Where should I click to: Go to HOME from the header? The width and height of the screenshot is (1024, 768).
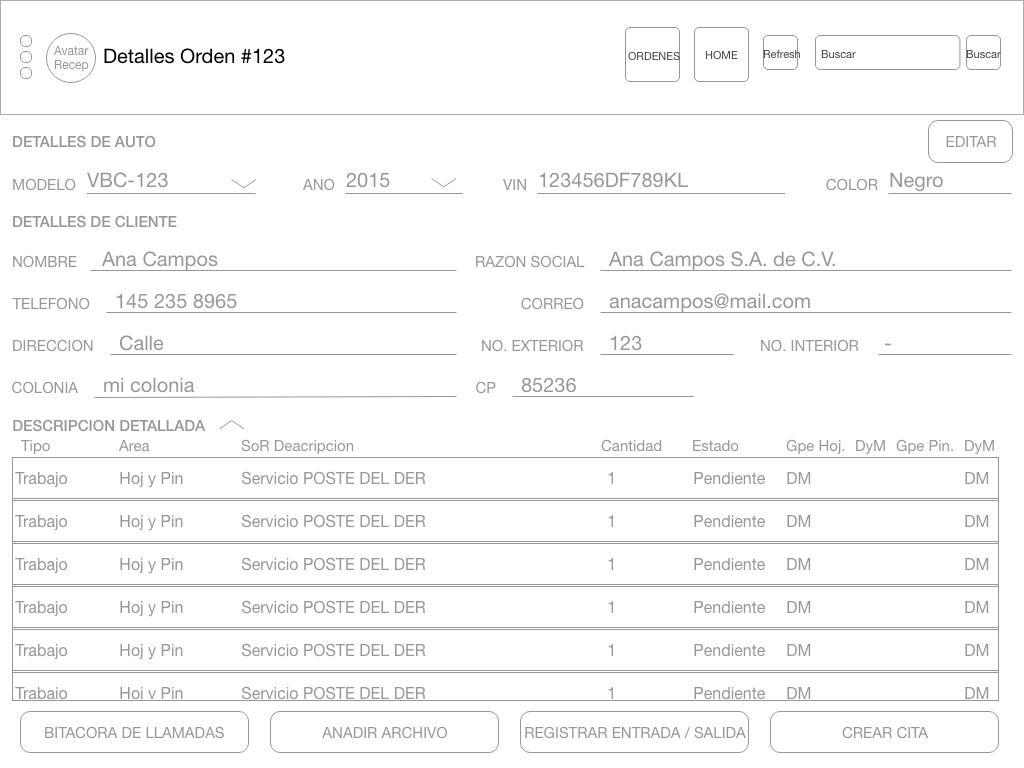coord(721,55)
